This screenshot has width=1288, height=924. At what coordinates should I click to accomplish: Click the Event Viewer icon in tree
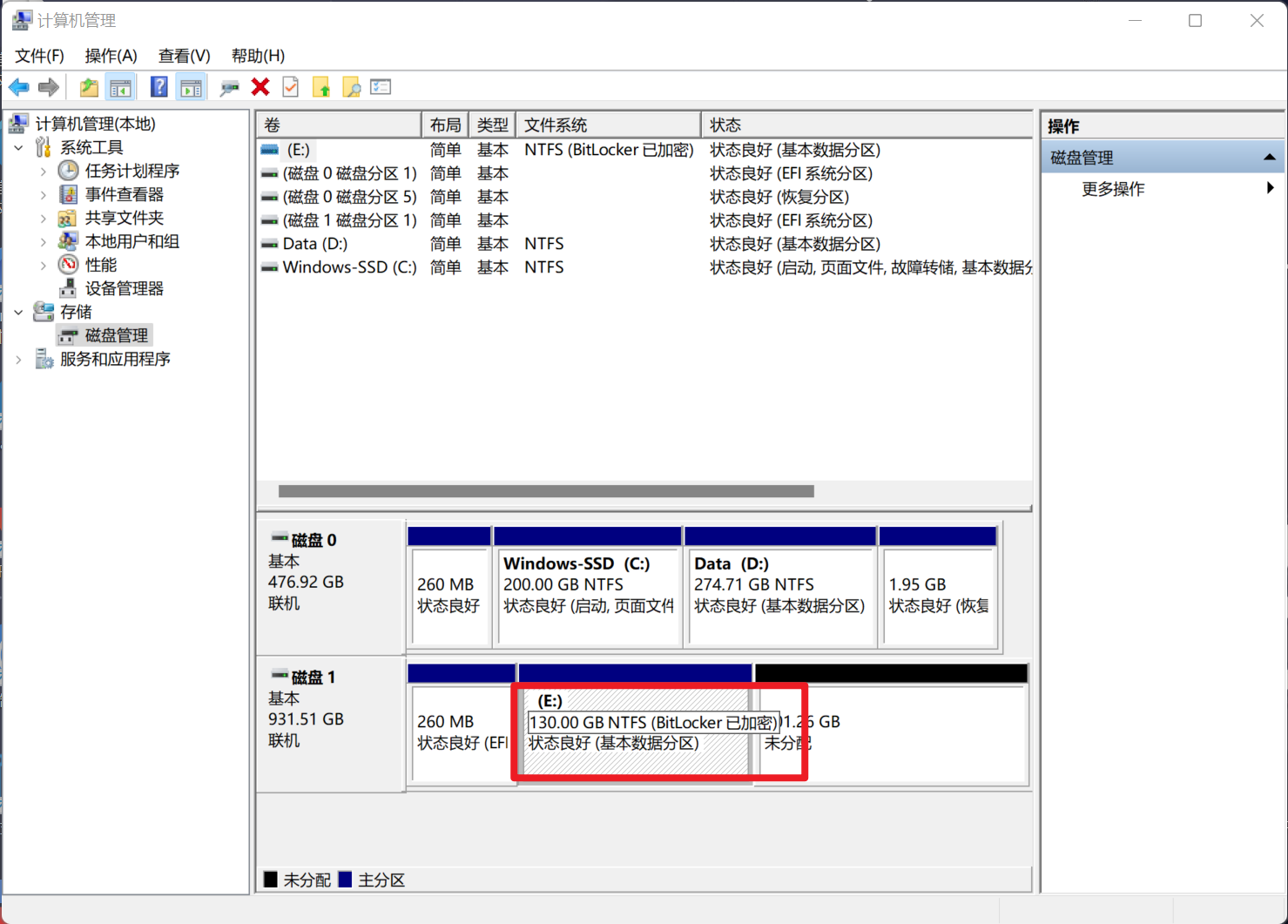(x=68, y=194)
